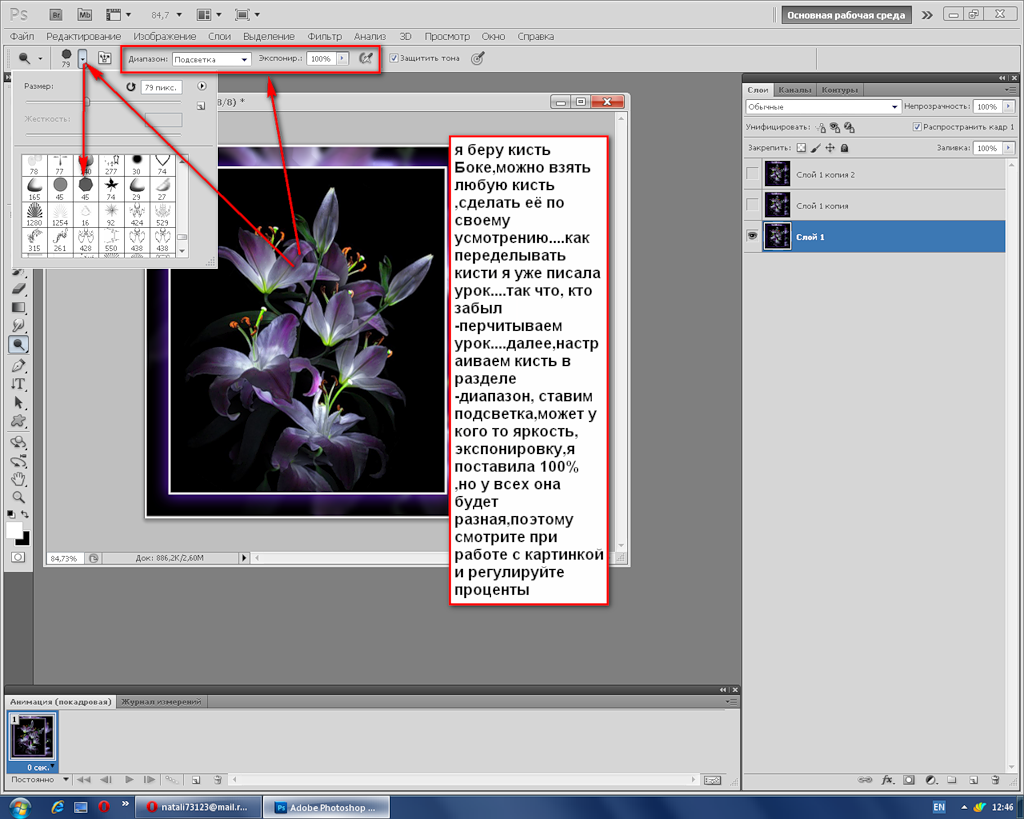Switch to the Каналы tab

(x=794, y=90)
